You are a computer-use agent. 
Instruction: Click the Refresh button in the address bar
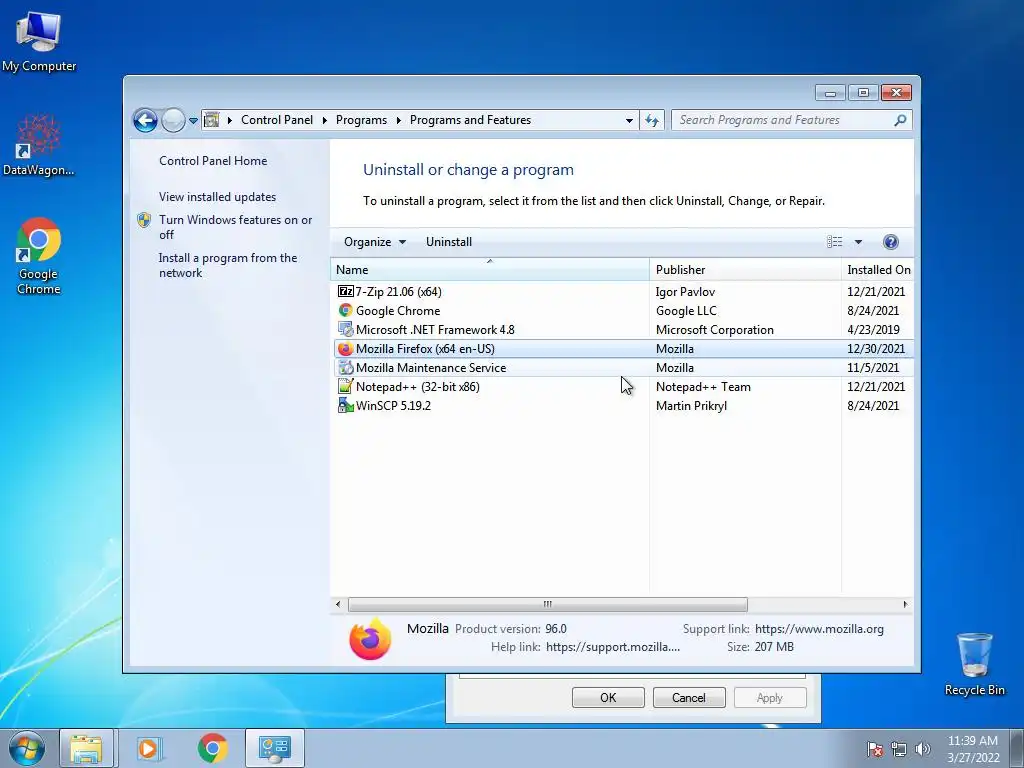[652, 120]
